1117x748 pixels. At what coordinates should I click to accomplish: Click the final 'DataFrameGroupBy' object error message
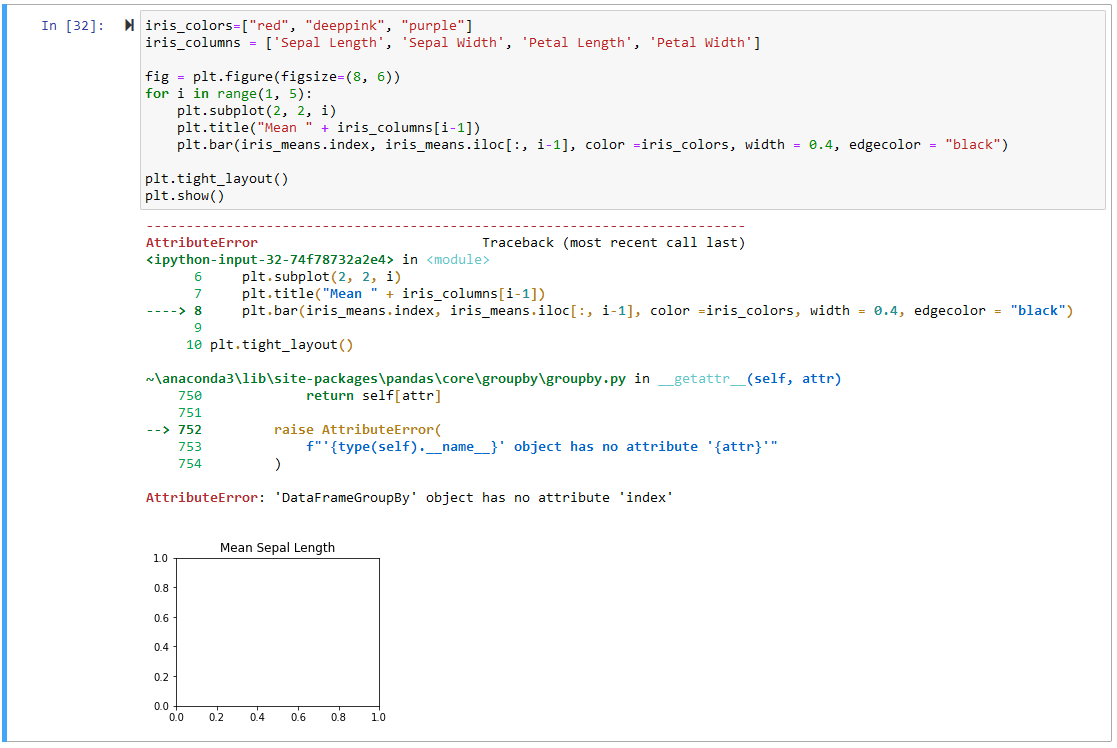(409, 497)
